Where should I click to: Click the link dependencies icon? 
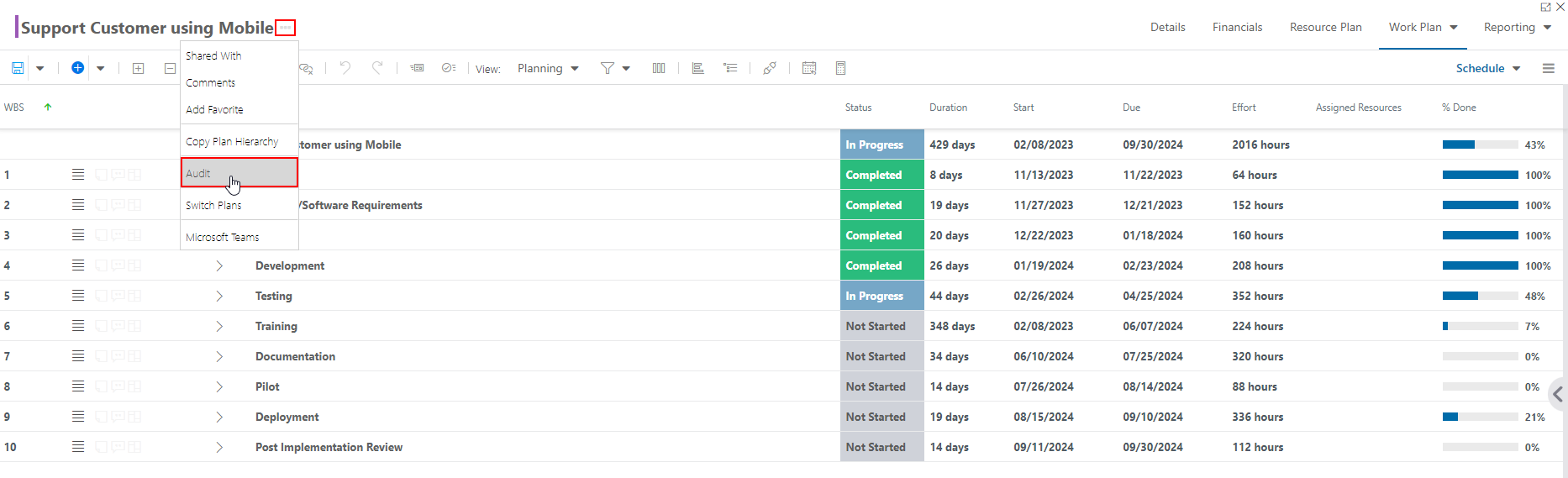[770, 68]
